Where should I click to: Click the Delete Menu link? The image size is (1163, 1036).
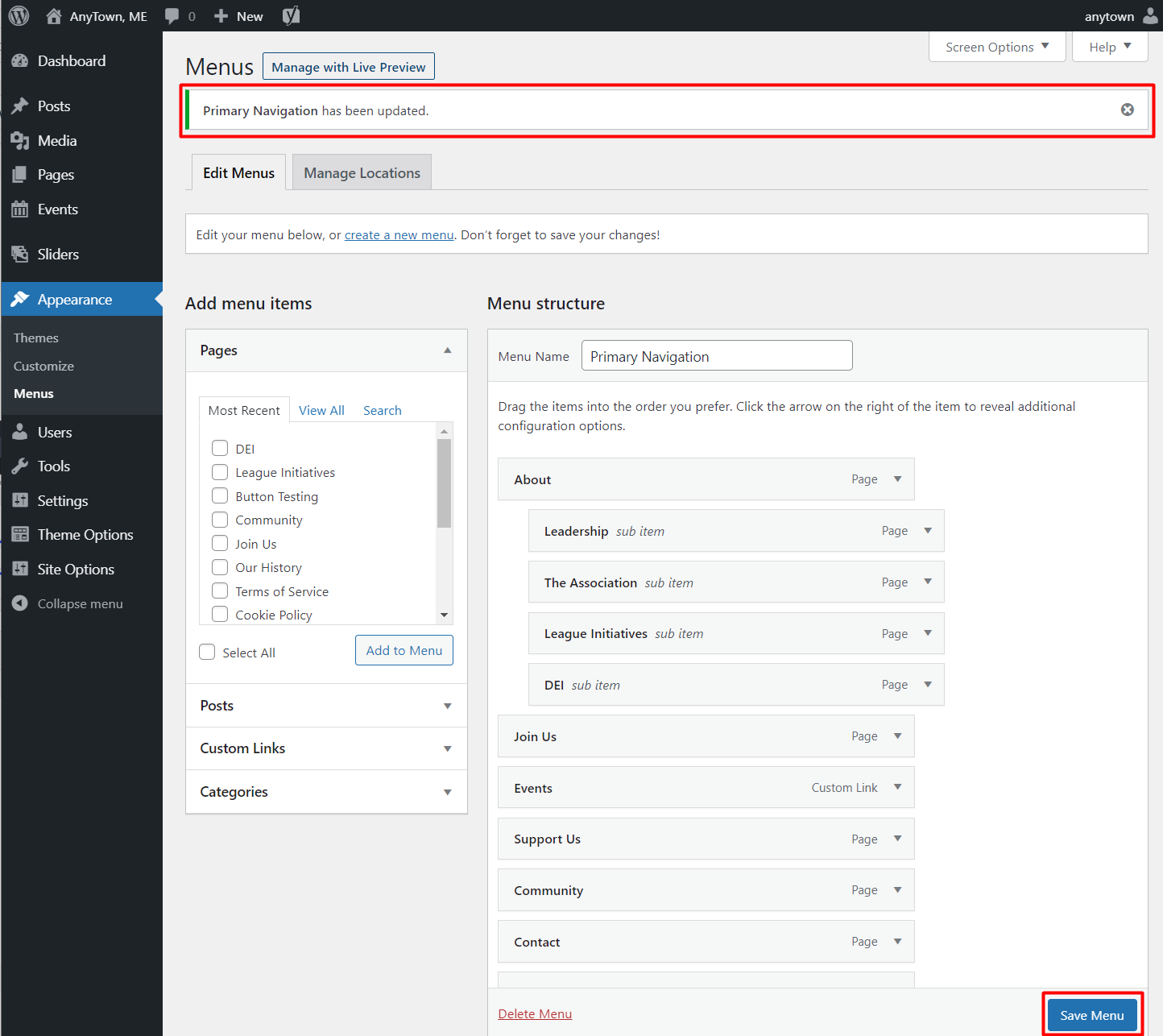[x=535, y=1013]
